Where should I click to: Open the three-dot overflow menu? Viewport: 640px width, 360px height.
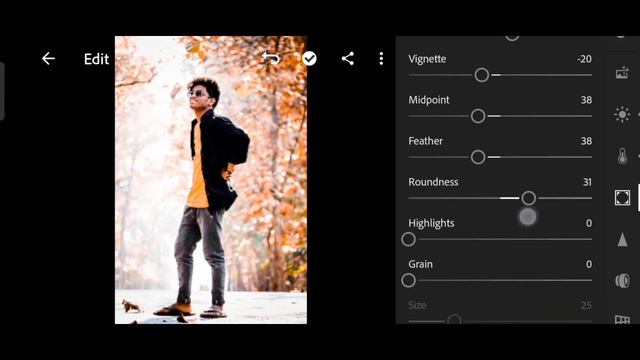[x=381, y=59]
